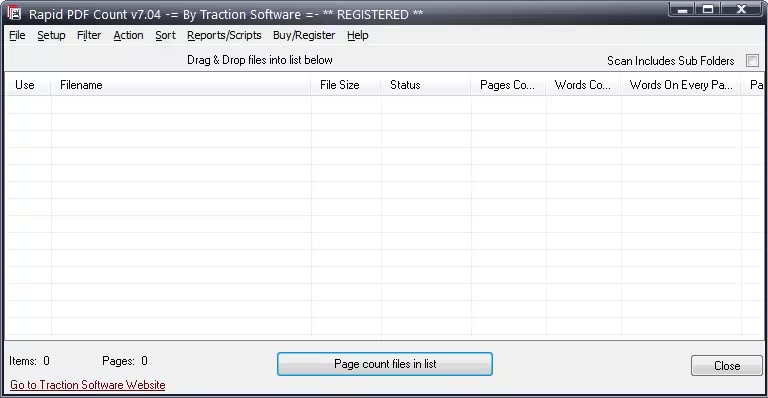Sort by the Filename column header
Screen dimensions: 768x398
181,85
